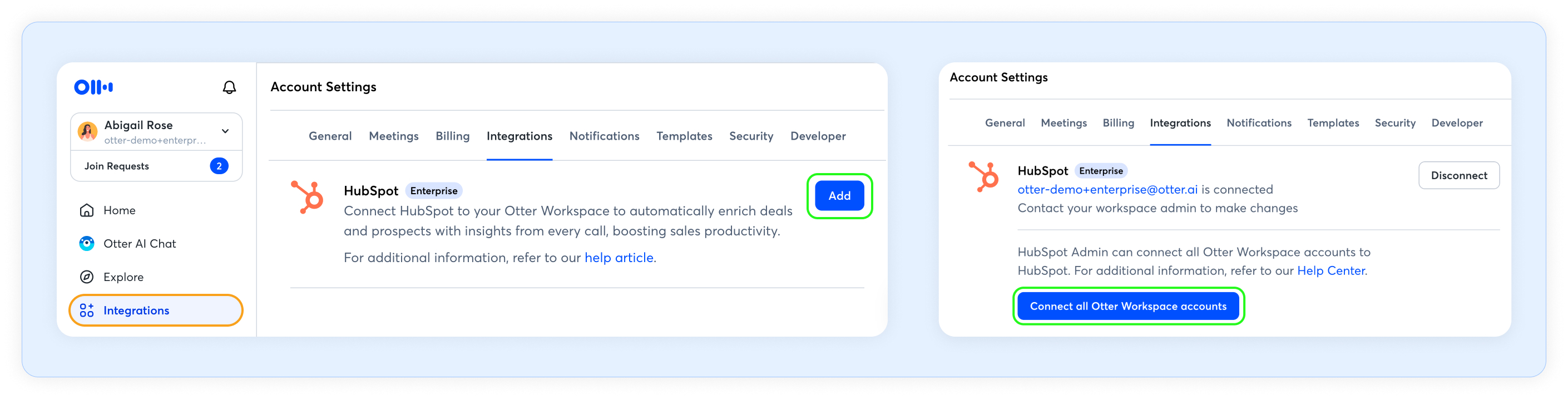Viewport: 1568px width, 399px height.
Task: Open Join Requests with badge 2
Action: click(156, 166)
